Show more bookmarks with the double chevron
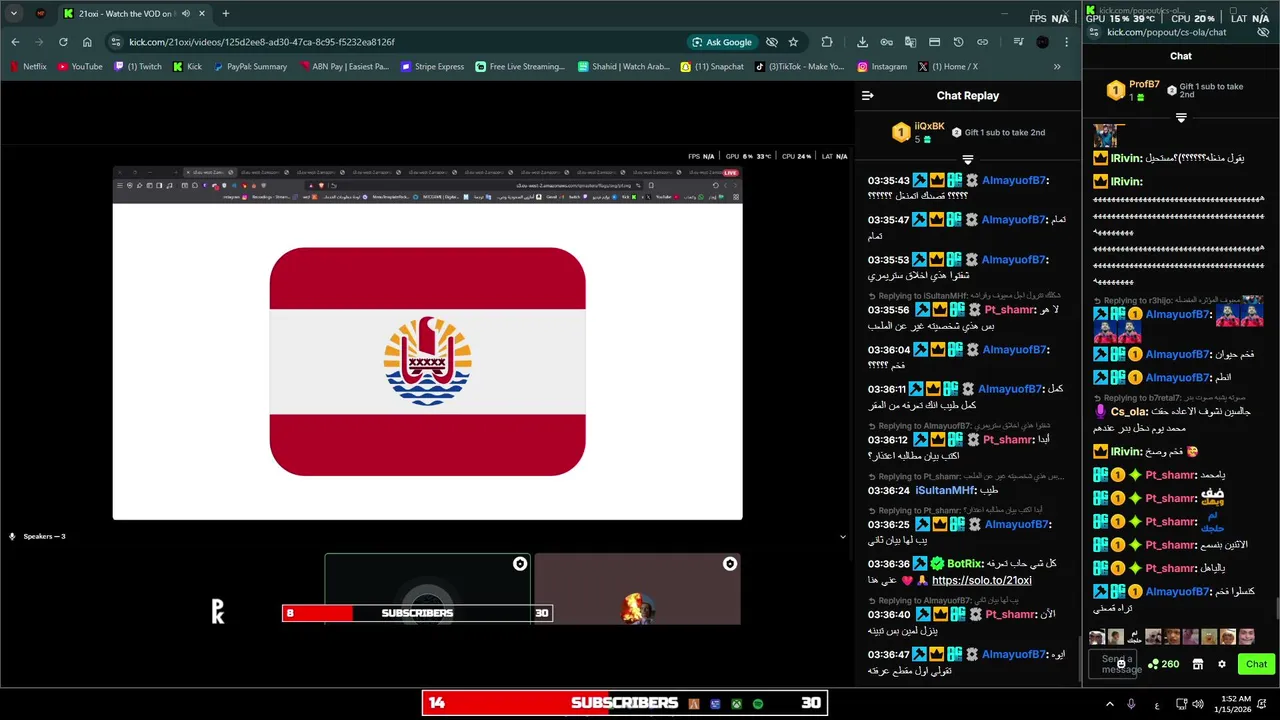 1057,67
